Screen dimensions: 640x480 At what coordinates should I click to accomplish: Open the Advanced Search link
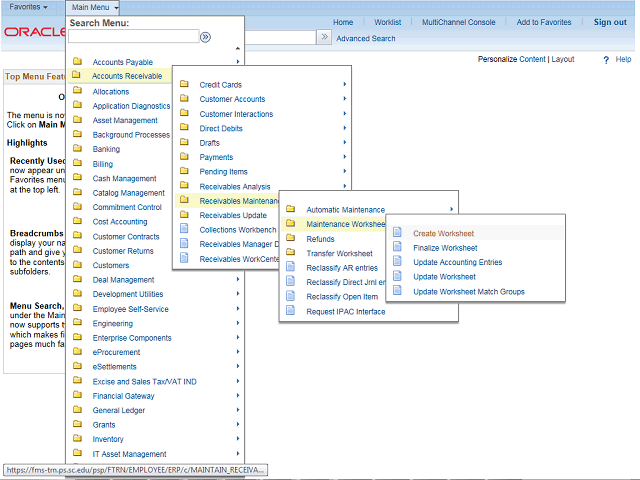point(366,39)
